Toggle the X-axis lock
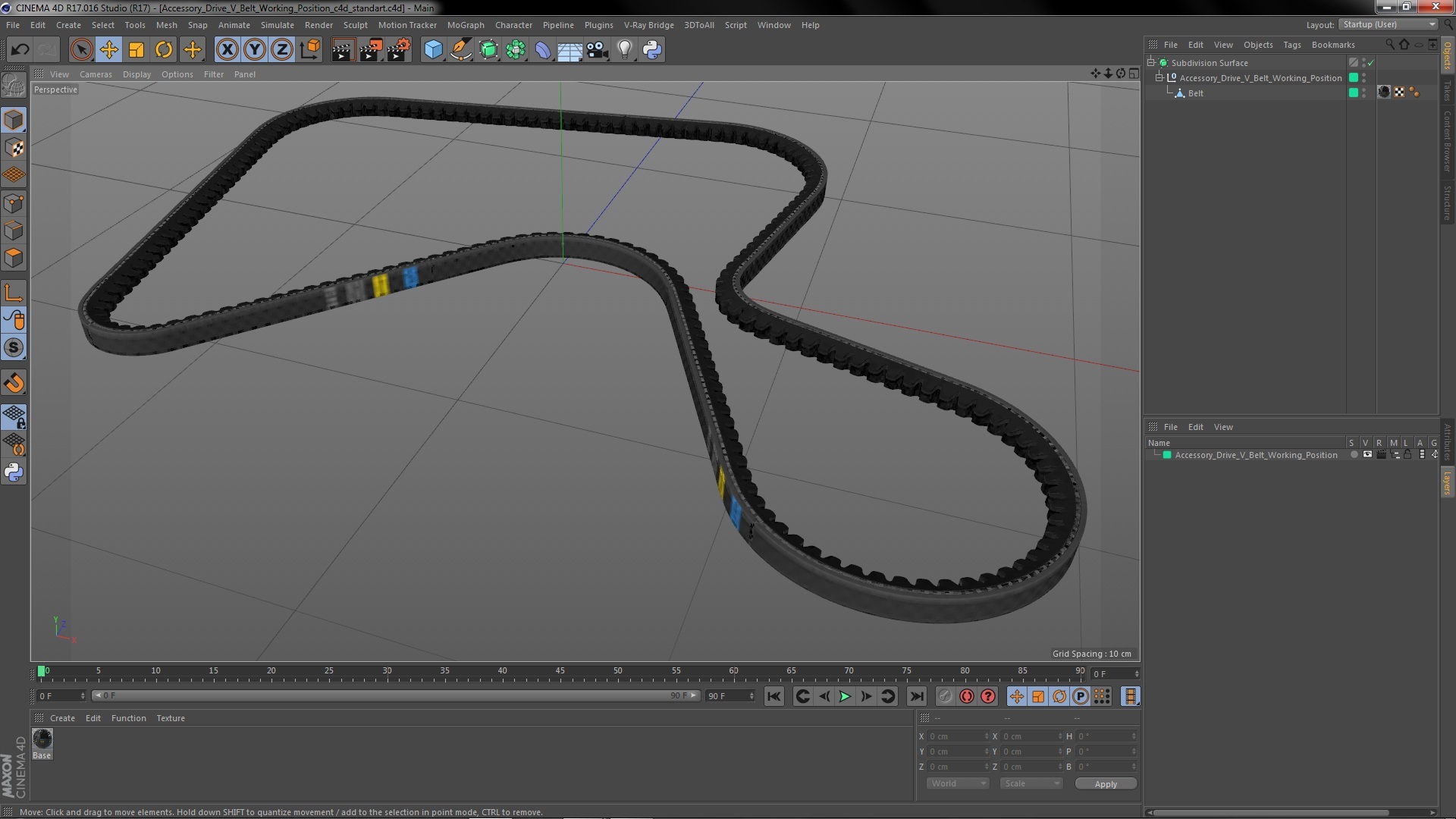Image resolution: width=1456 pixels, height=819 pixels. (x=227, y=50)
